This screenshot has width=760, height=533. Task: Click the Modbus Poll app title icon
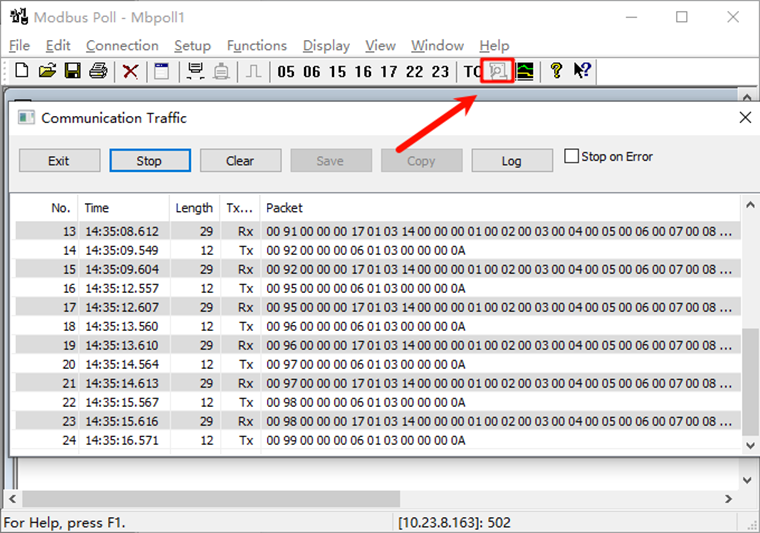(x=19, y=16)
